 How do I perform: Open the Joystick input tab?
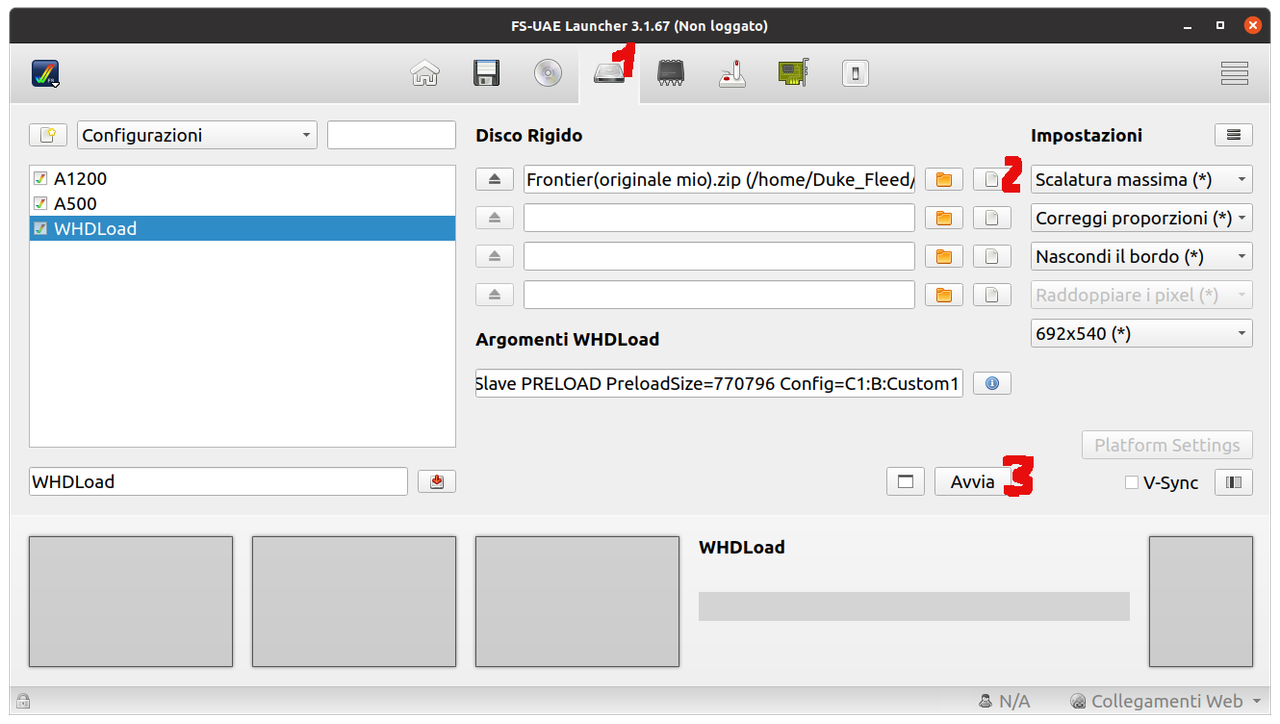pos(732,73)
